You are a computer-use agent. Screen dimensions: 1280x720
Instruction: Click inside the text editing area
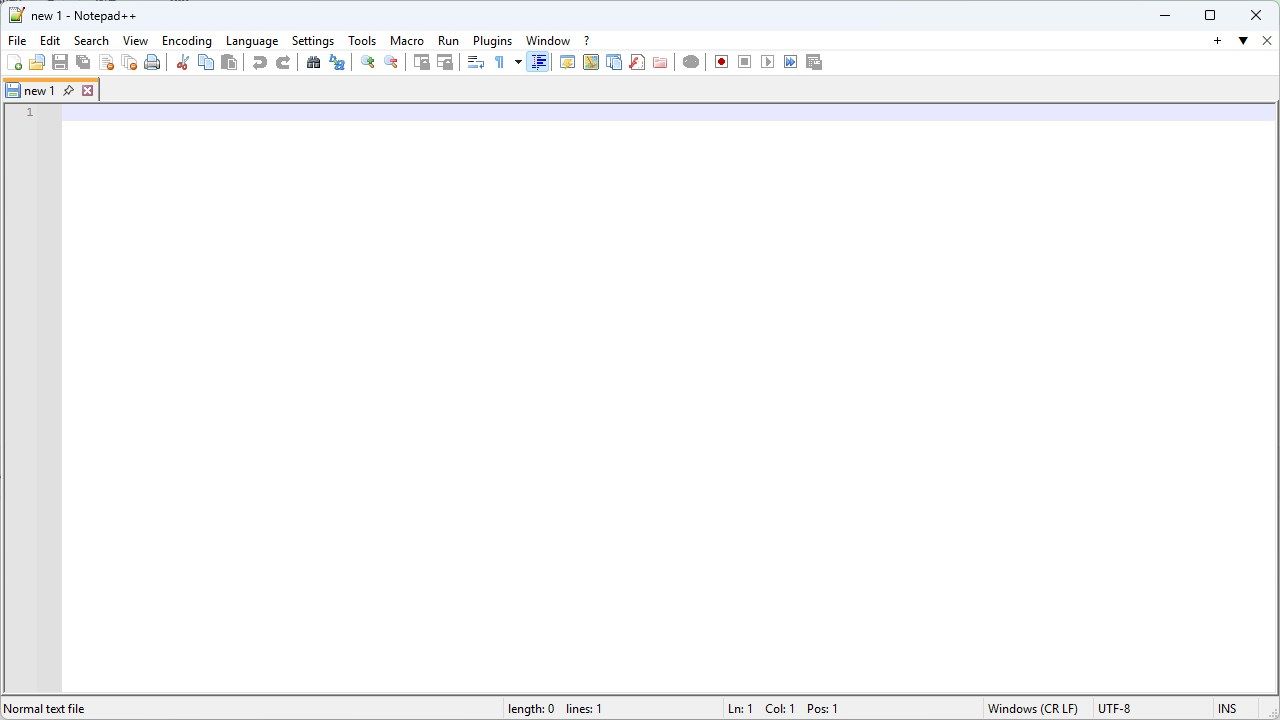pyautogui.click(x=668, y=397)
